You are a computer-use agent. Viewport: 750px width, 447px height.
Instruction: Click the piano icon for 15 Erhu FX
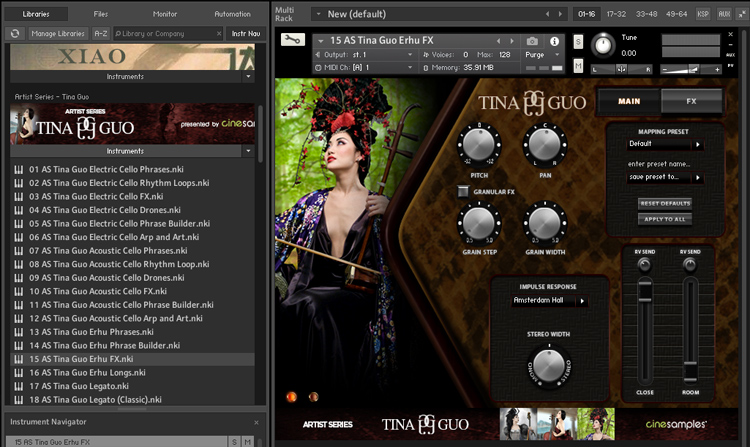point(19,359)
